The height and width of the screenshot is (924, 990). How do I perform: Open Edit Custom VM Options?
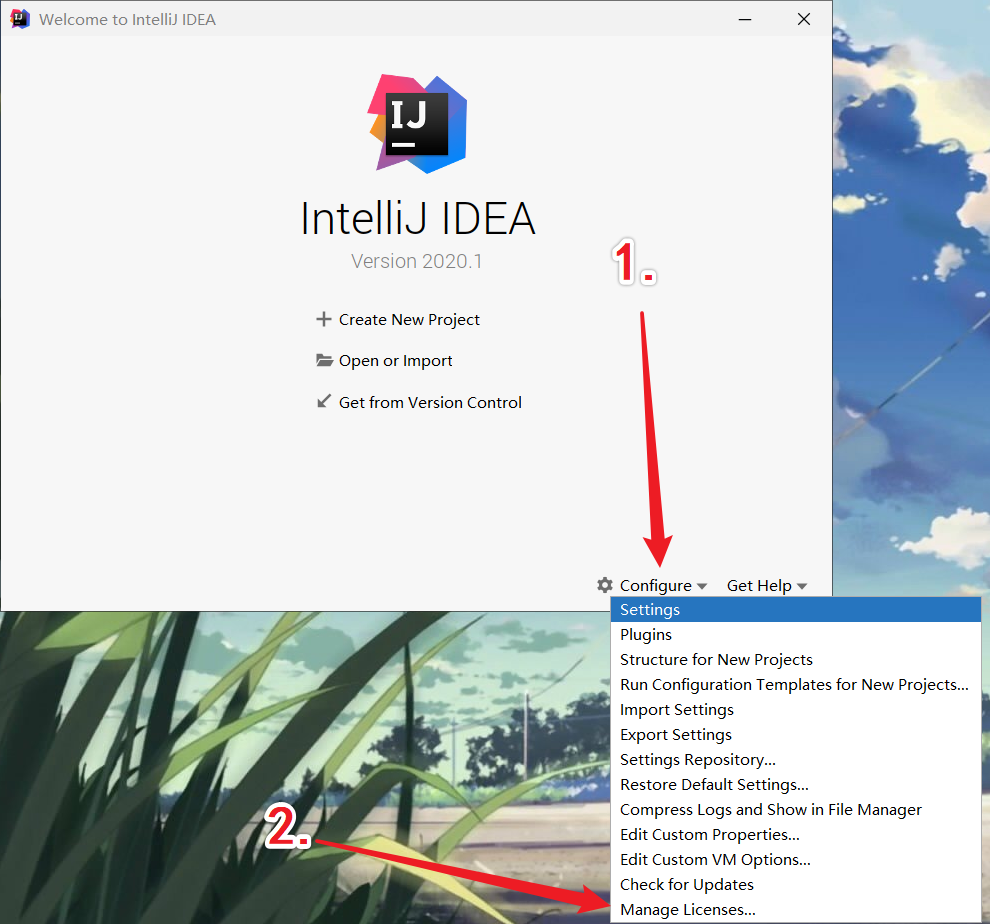(796, 860)
